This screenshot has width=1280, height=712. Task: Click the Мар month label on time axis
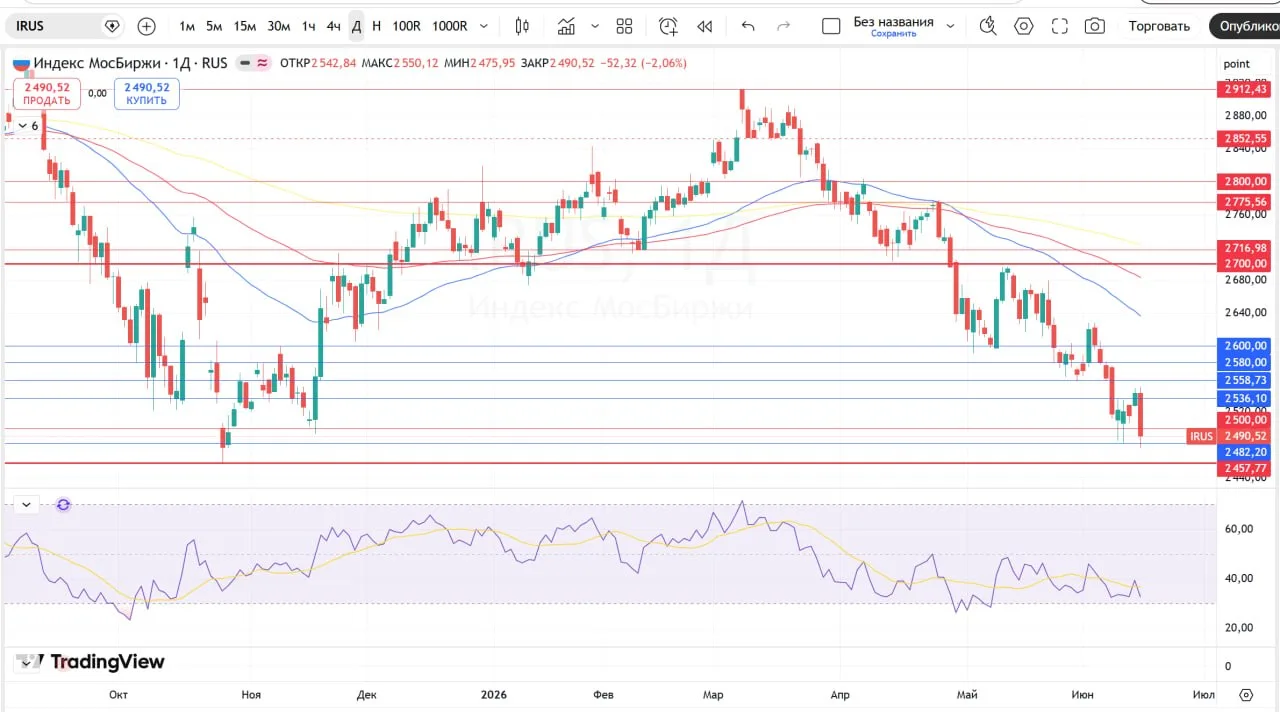pyautogui.click(x=713, y=694)
